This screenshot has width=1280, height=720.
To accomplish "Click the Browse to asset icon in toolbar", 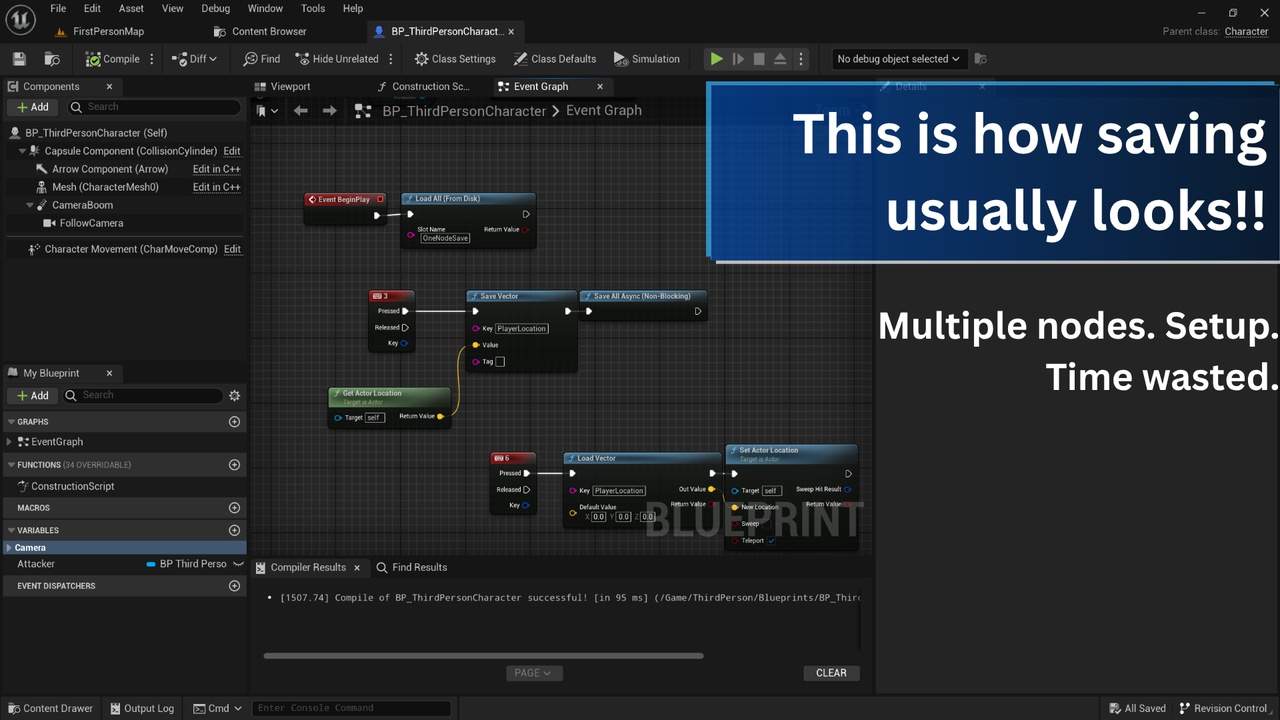I will coord(53,59).
